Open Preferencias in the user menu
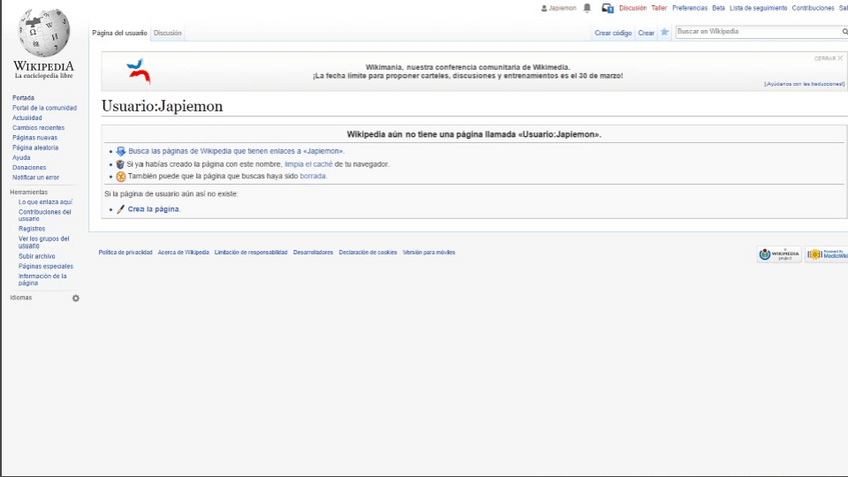This screenshot has height=477, width=848. (x=689, y=8)
